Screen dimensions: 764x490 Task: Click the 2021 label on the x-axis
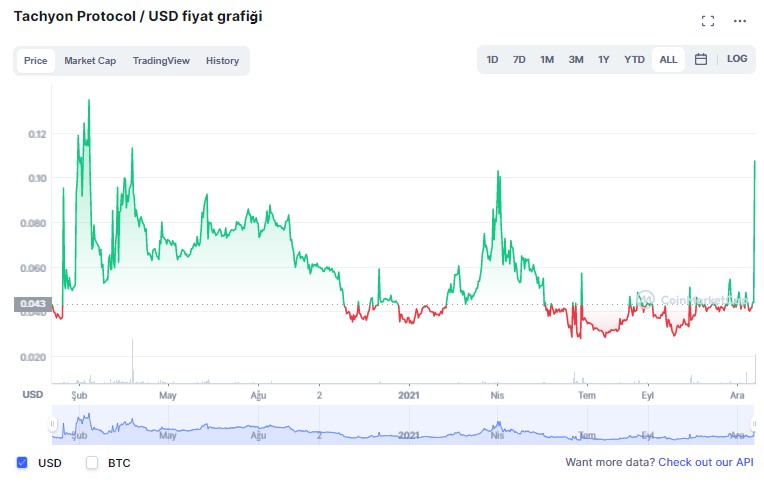(408, 395)
